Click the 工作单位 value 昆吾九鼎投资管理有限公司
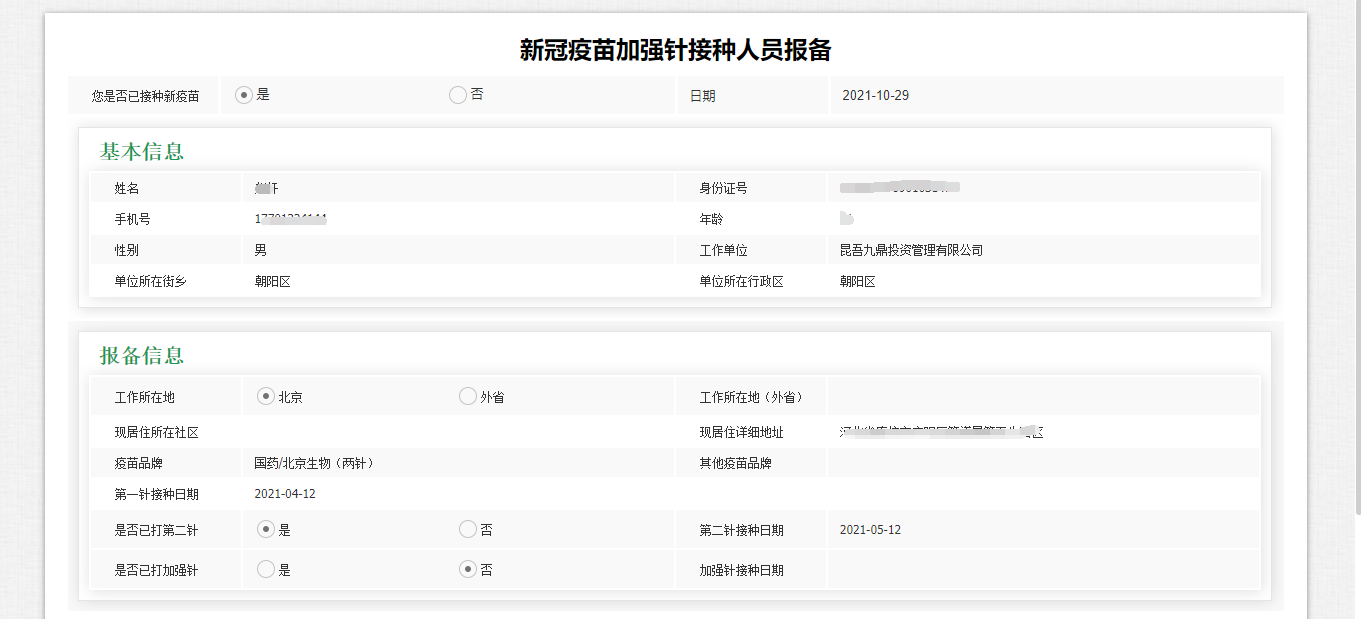 (x=911, y=250)
